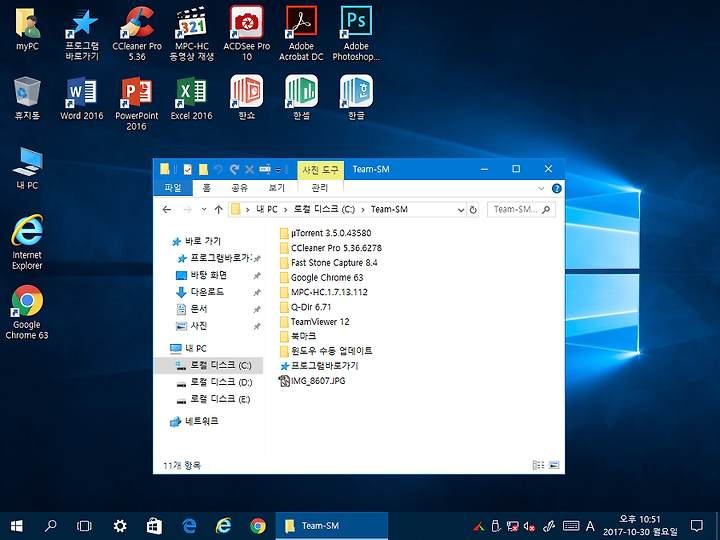Select the Q-Dir 6.71 folder
Screen dimensions: 720x540
[305, 307]
